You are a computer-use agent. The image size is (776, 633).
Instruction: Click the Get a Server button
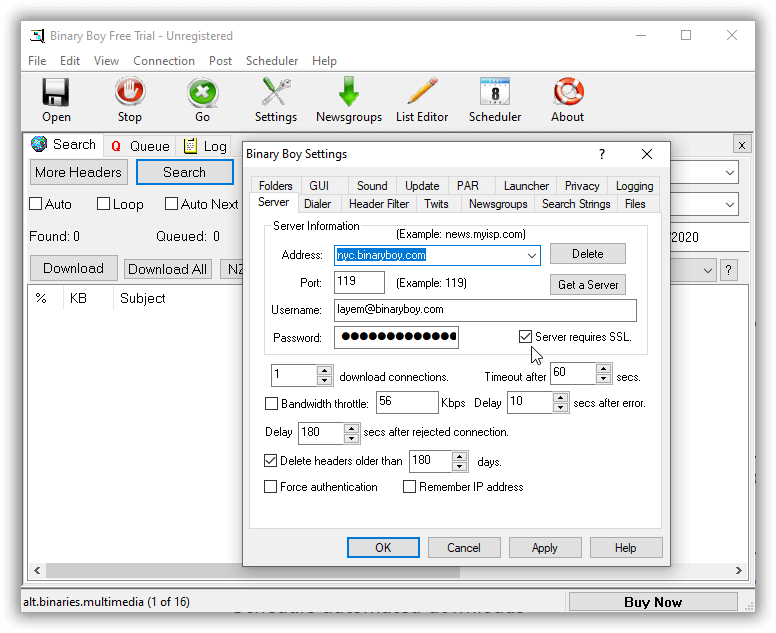[x=587, y=285]
